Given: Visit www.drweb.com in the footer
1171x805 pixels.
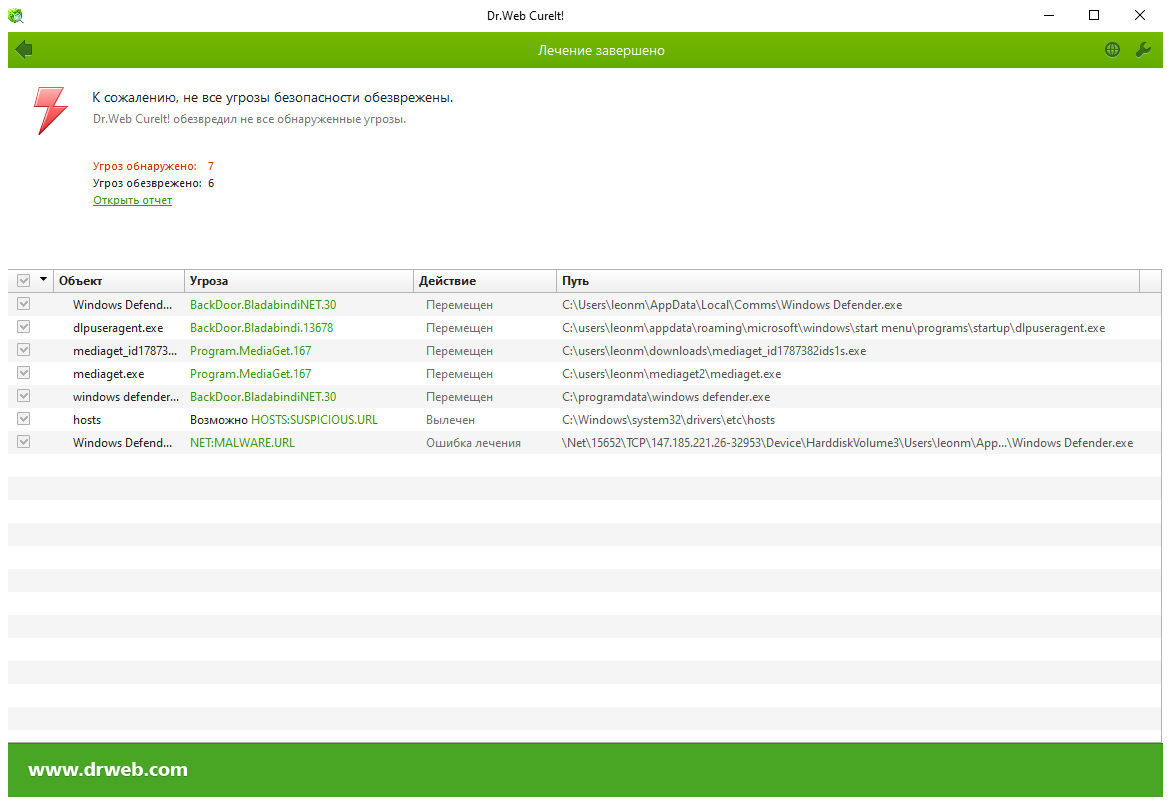Looking at the screenshot, I should 108,770.
